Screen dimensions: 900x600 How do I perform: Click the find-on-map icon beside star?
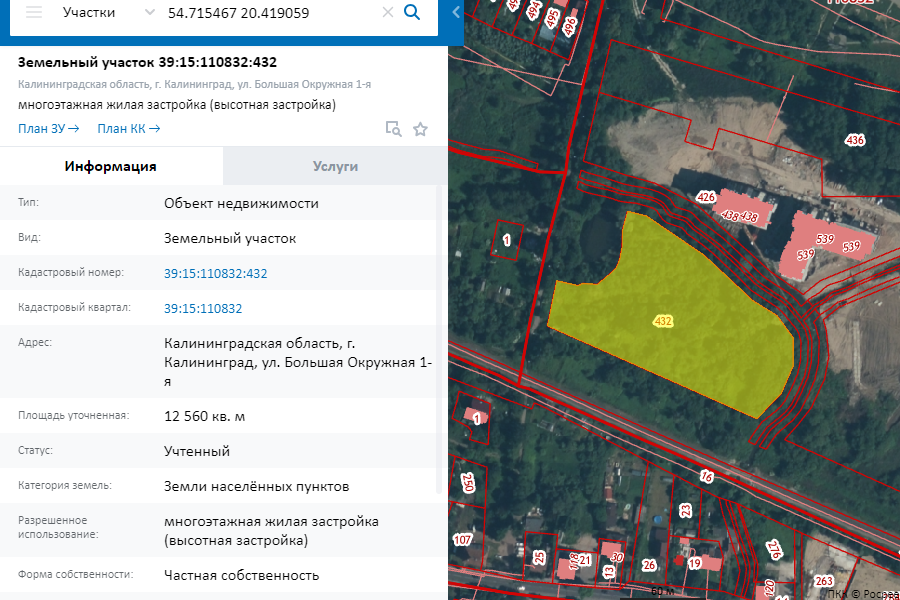click(394, 129)
